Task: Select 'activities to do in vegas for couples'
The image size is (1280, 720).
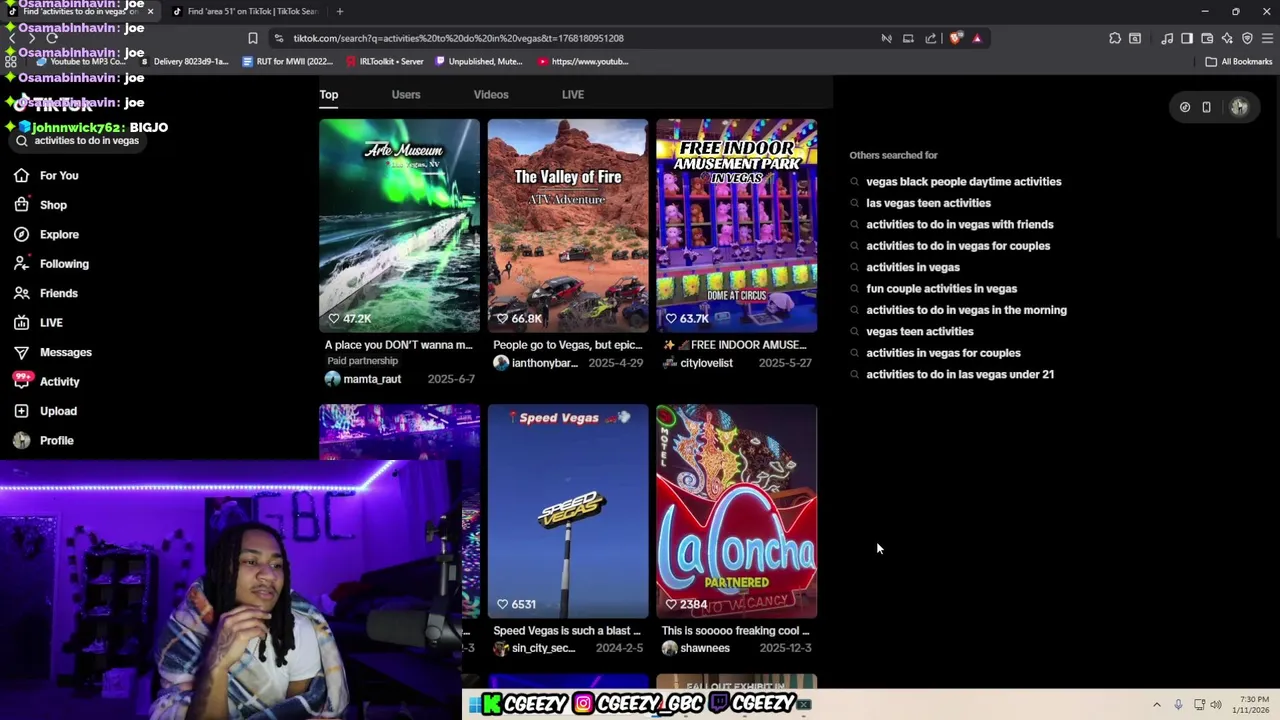Action: [x=958, y=246]
